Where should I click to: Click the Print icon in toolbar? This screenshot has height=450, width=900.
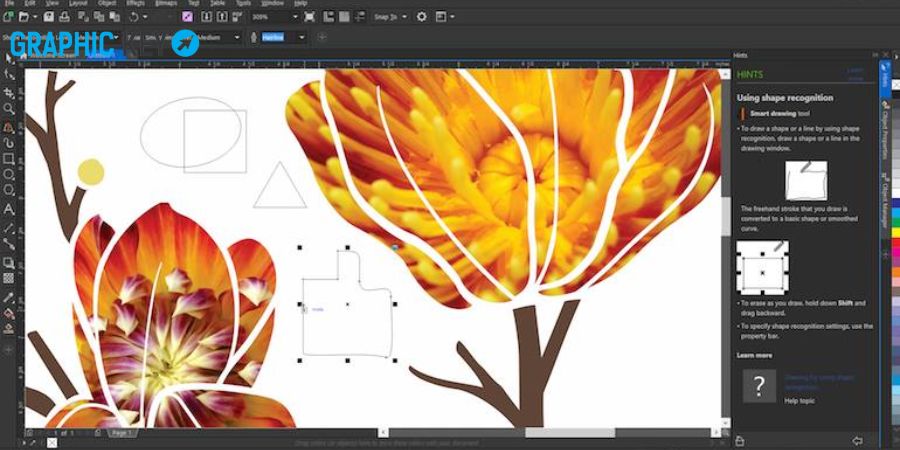pyautogui.click(x=65, y=17)
